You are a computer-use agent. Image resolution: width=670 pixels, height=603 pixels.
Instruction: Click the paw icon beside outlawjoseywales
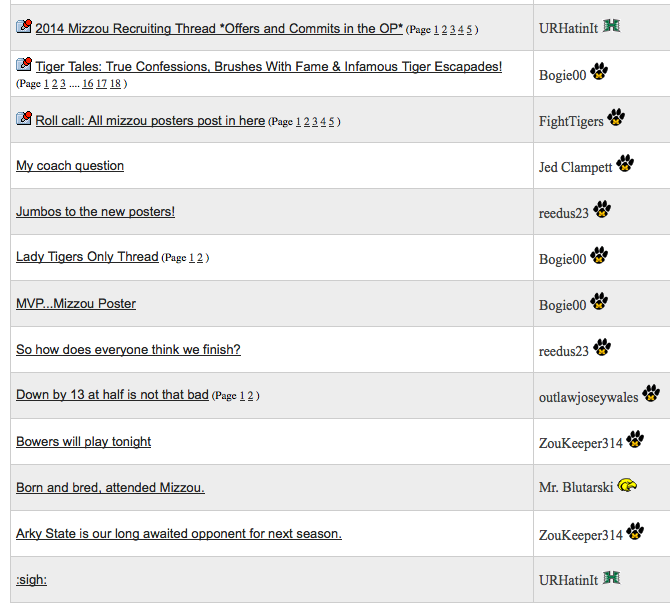pos(651,393)
